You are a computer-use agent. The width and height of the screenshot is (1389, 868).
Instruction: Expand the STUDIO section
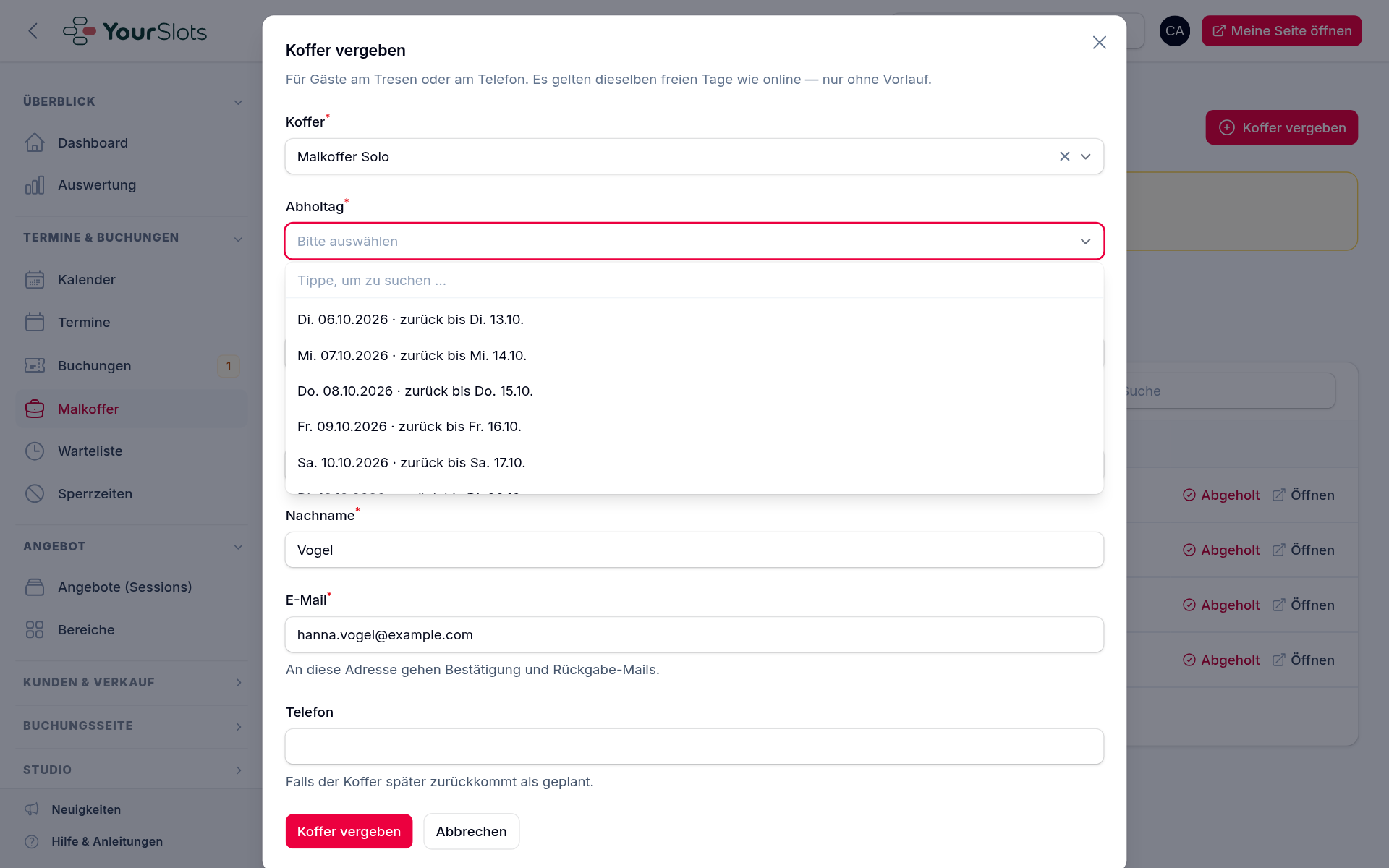tap(238, 770)
